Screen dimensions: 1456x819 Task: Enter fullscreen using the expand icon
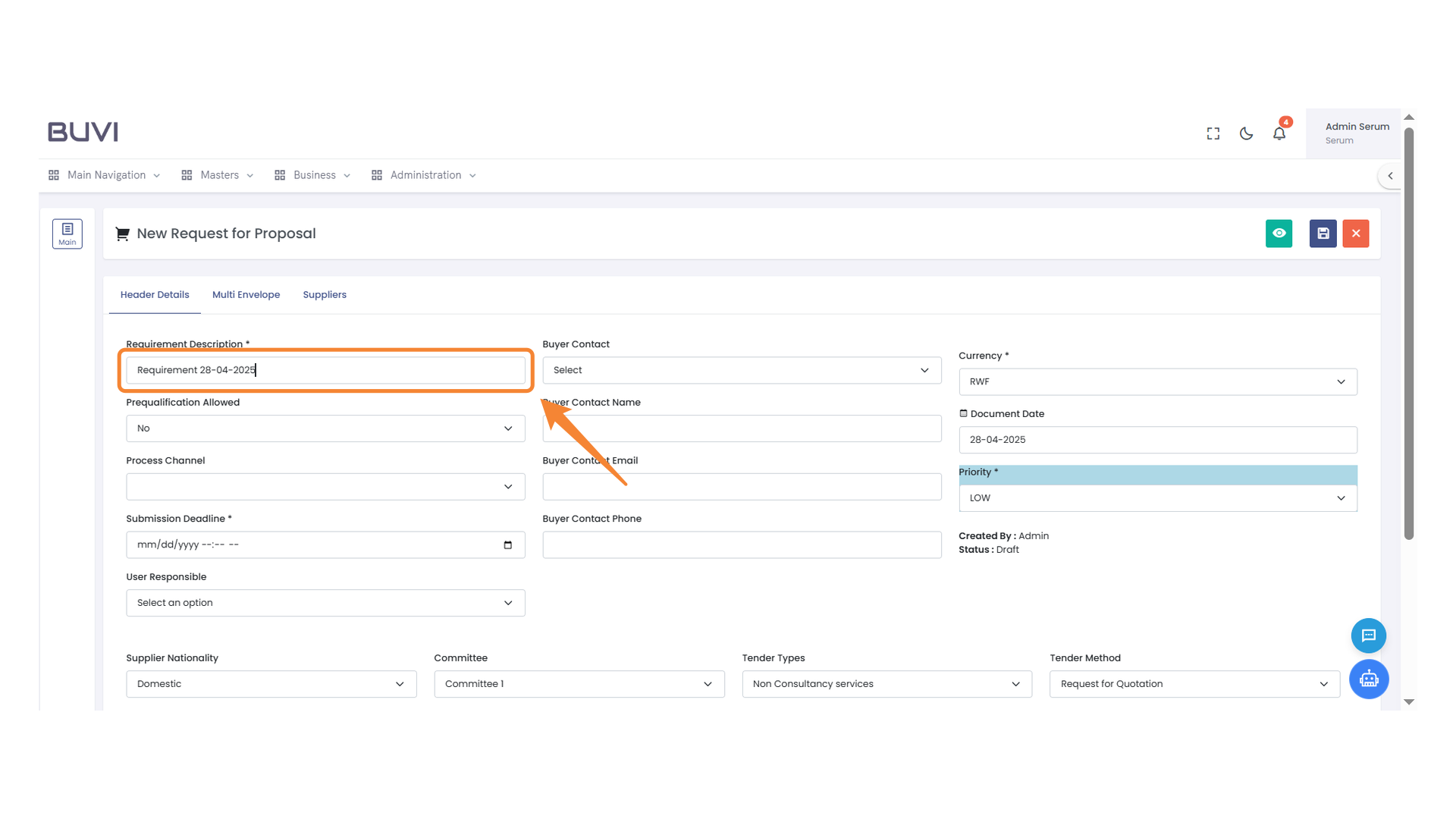pyautogui.click(x=1213, y=133)
